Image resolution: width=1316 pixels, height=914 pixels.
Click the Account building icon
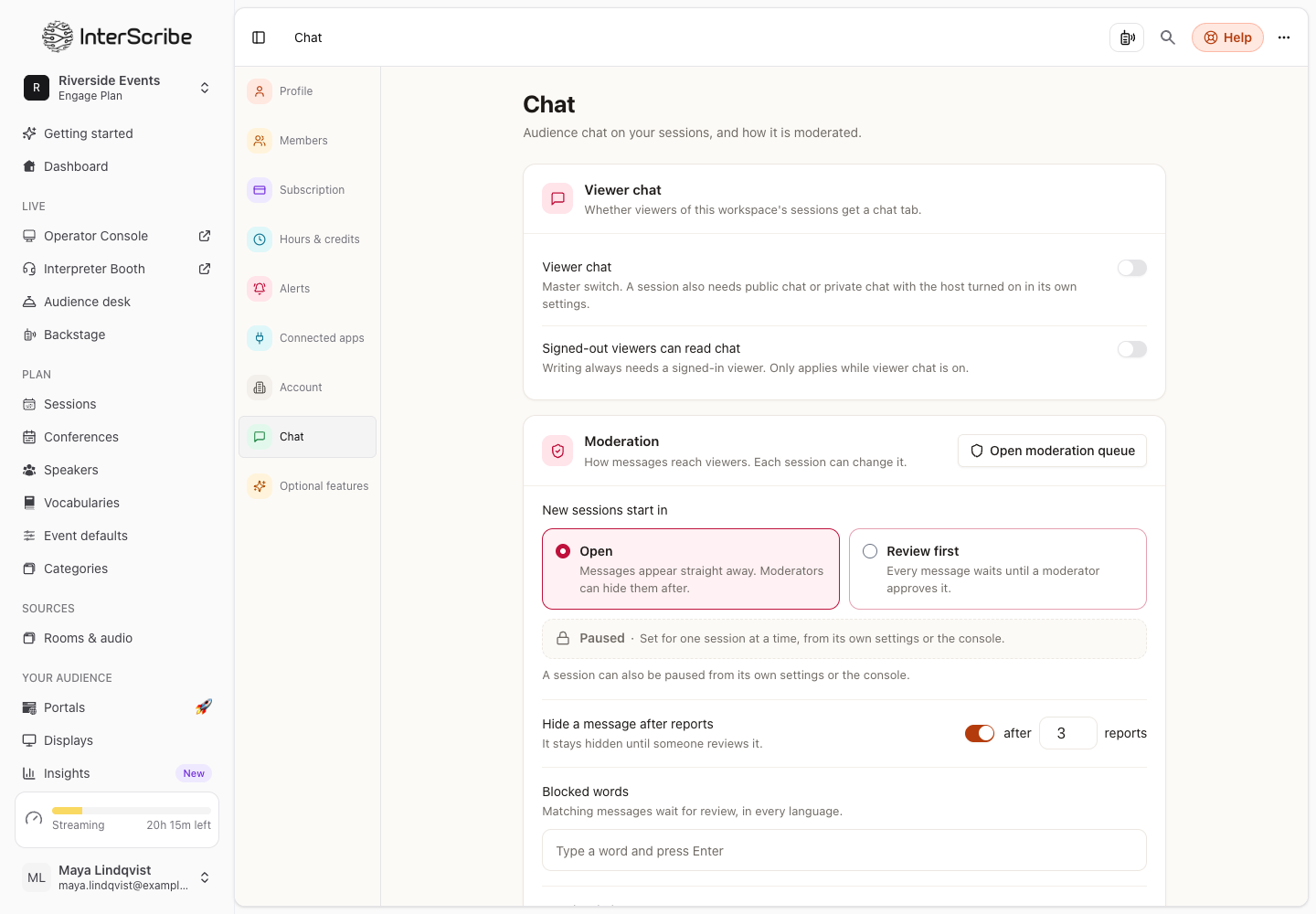260,388
